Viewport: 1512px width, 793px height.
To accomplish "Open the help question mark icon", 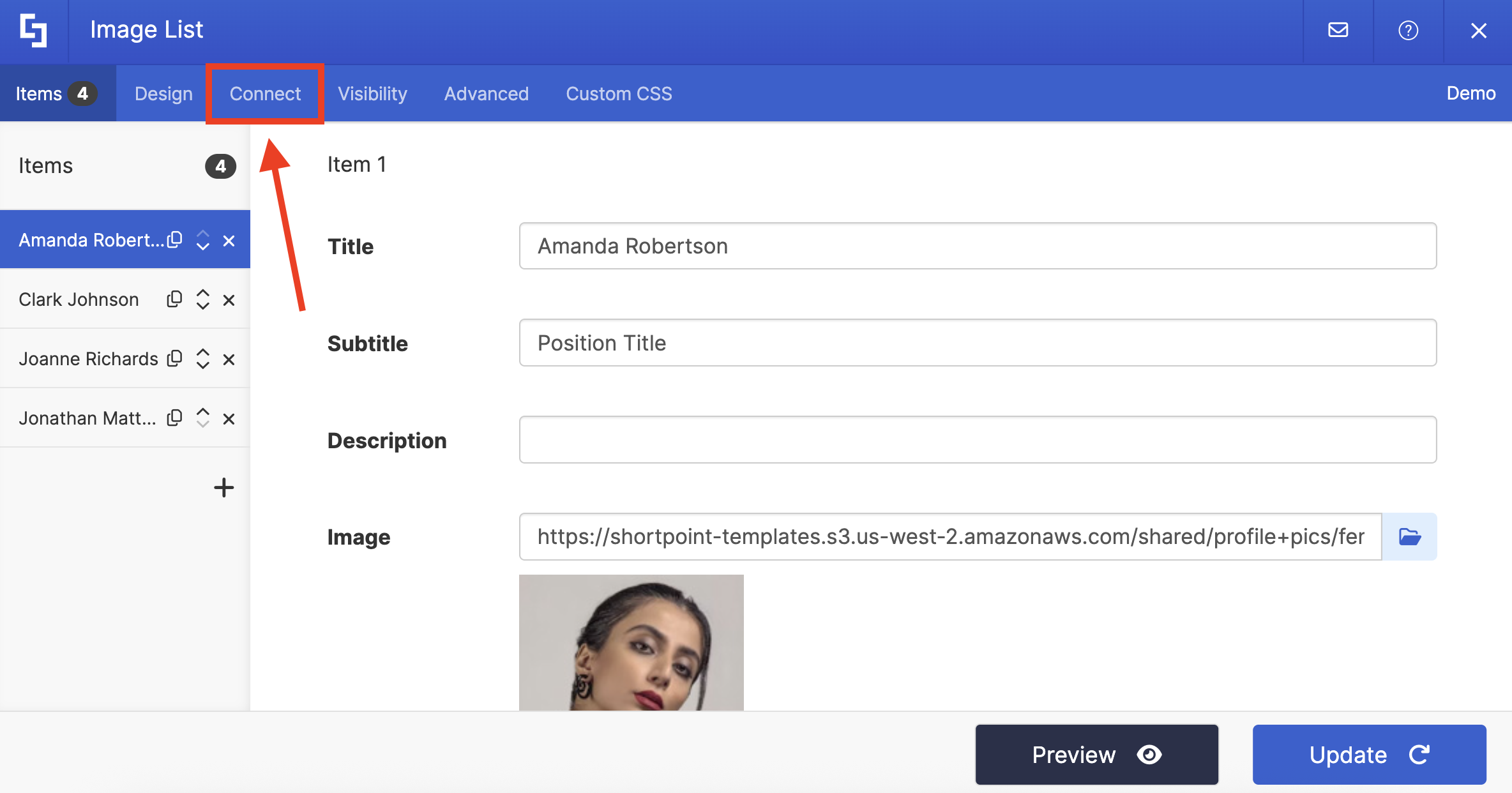I will pyautogui.click(x=1408, y=30).
